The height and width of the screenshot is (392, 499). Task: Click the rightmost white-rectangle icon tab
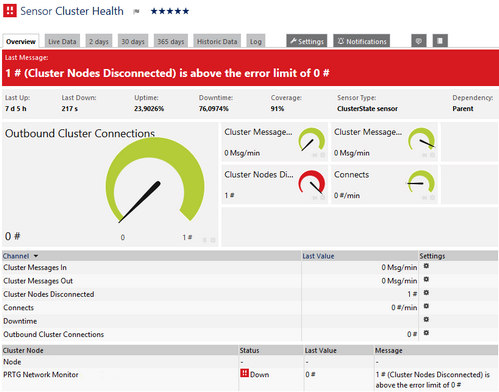point(440,41)
